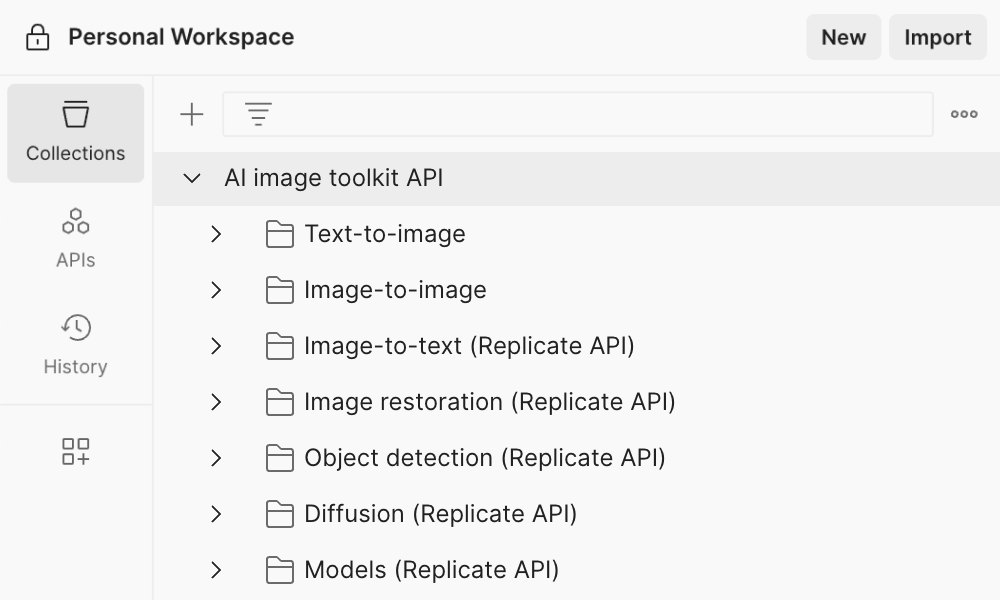1000x600 pixels.
Task: Create new collection with plus icon
Action: click(191, 115)
